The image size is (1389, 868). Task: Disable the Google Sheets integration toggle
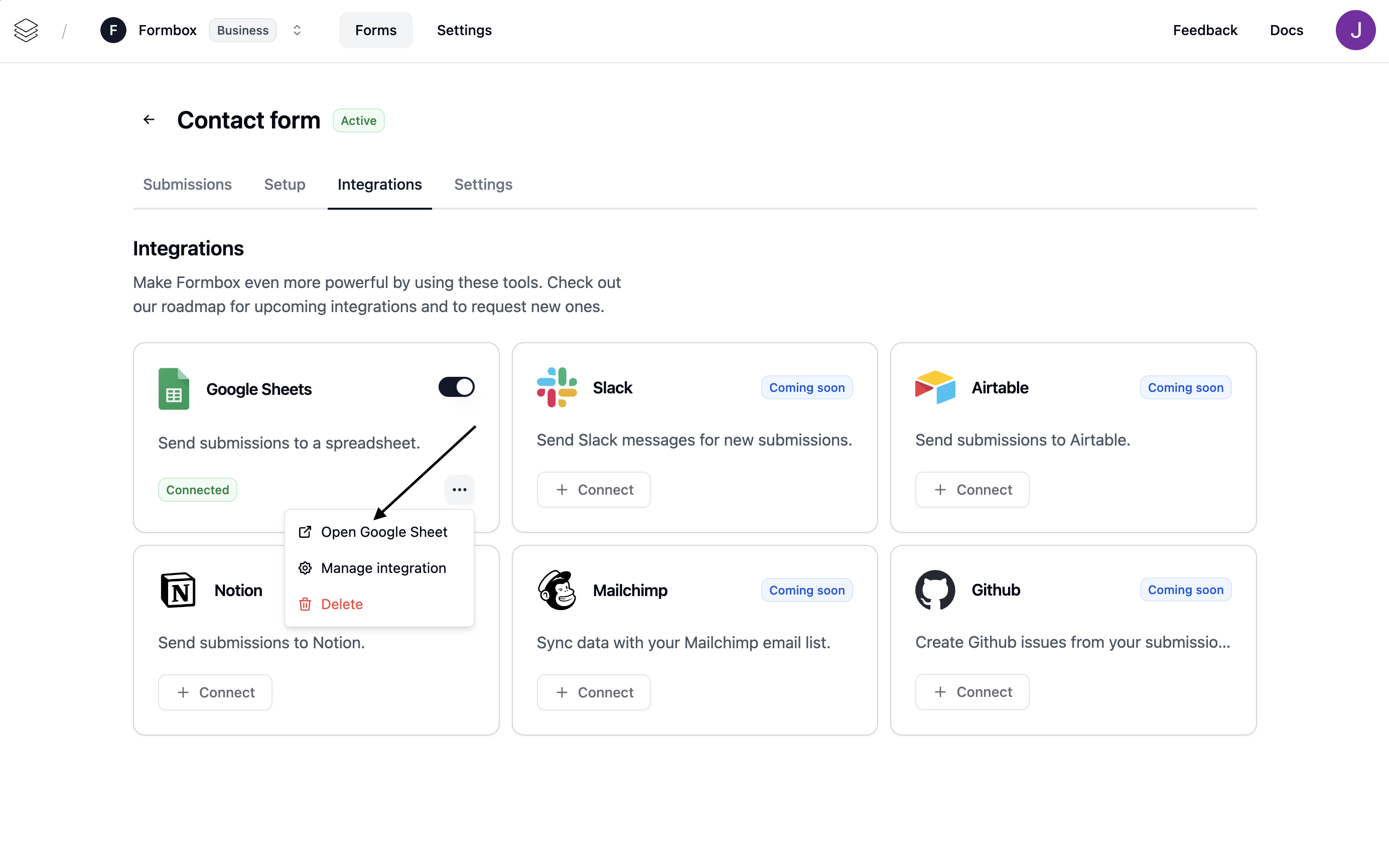pos(456,387)
